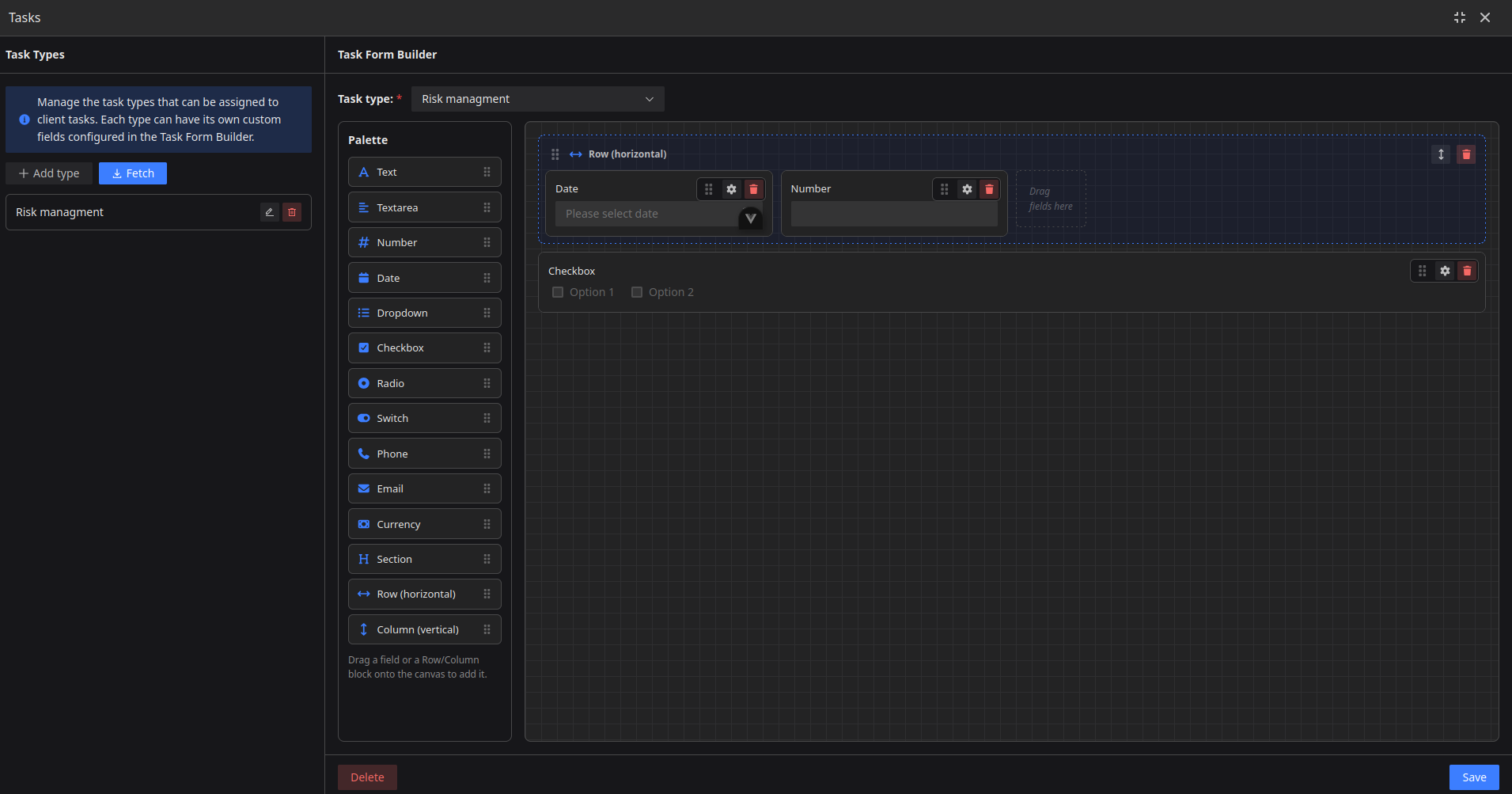Check the Option 2 checkbox
Image resolution: width=1512 pixels, height=794 pixels.
coord(637,292)
